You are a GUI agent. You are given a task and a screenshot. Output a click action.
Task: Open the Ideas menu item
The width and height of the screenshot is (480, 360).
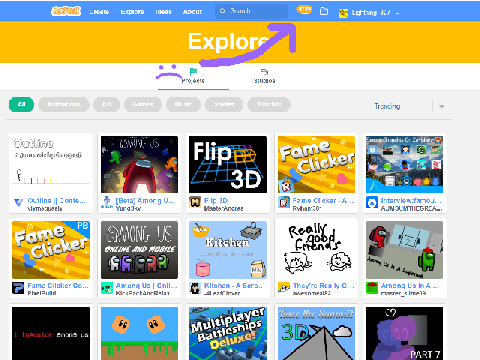[163, 12]
